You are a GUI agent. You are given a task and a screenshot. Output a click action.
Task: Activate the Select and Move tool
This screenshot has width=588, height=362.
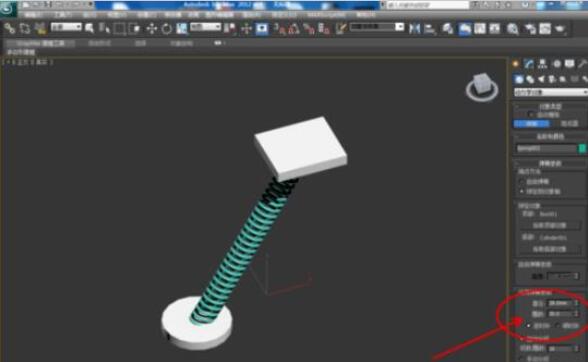152,29
